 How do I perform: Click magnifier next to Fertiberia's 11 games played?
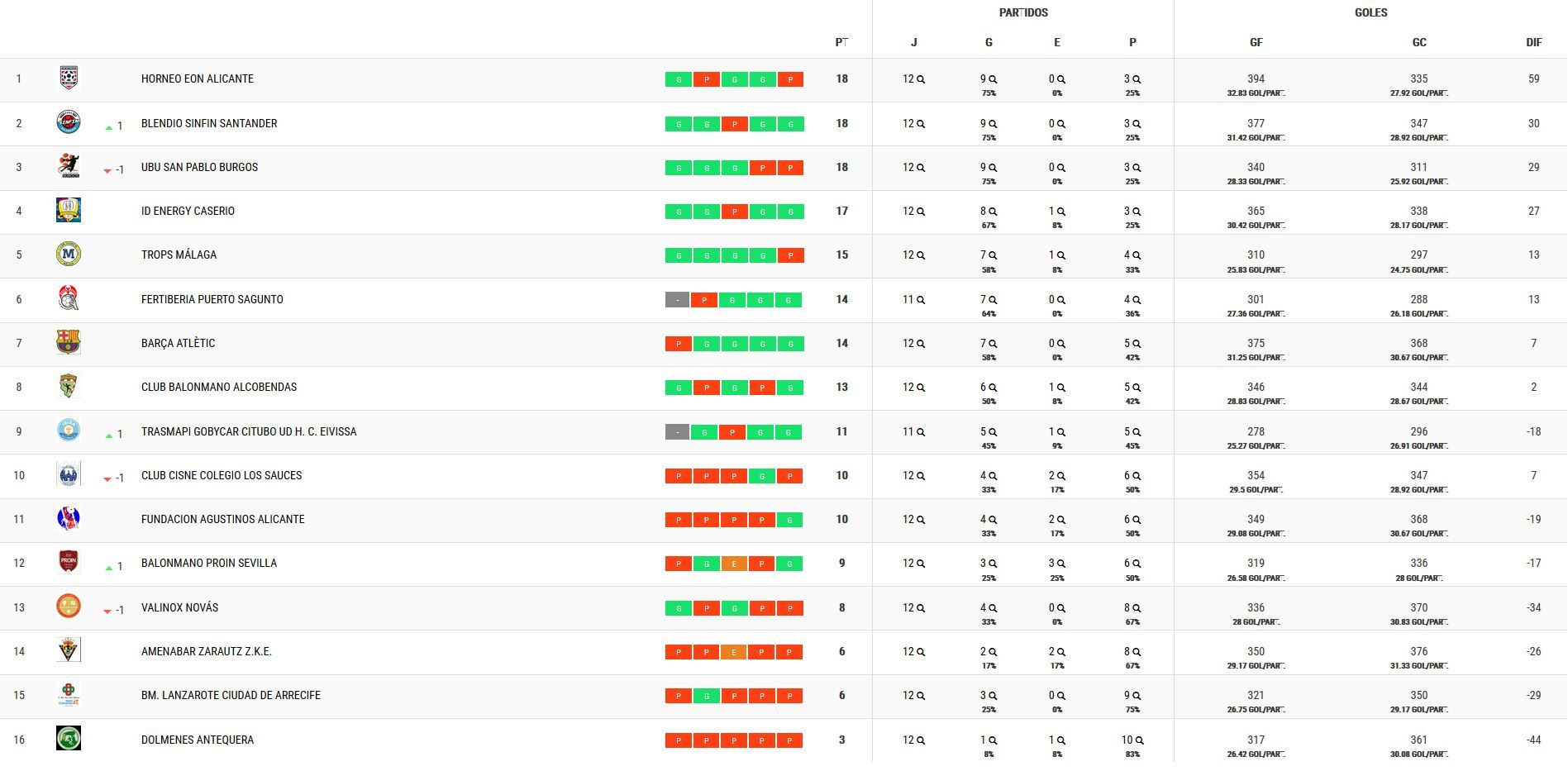920,300
